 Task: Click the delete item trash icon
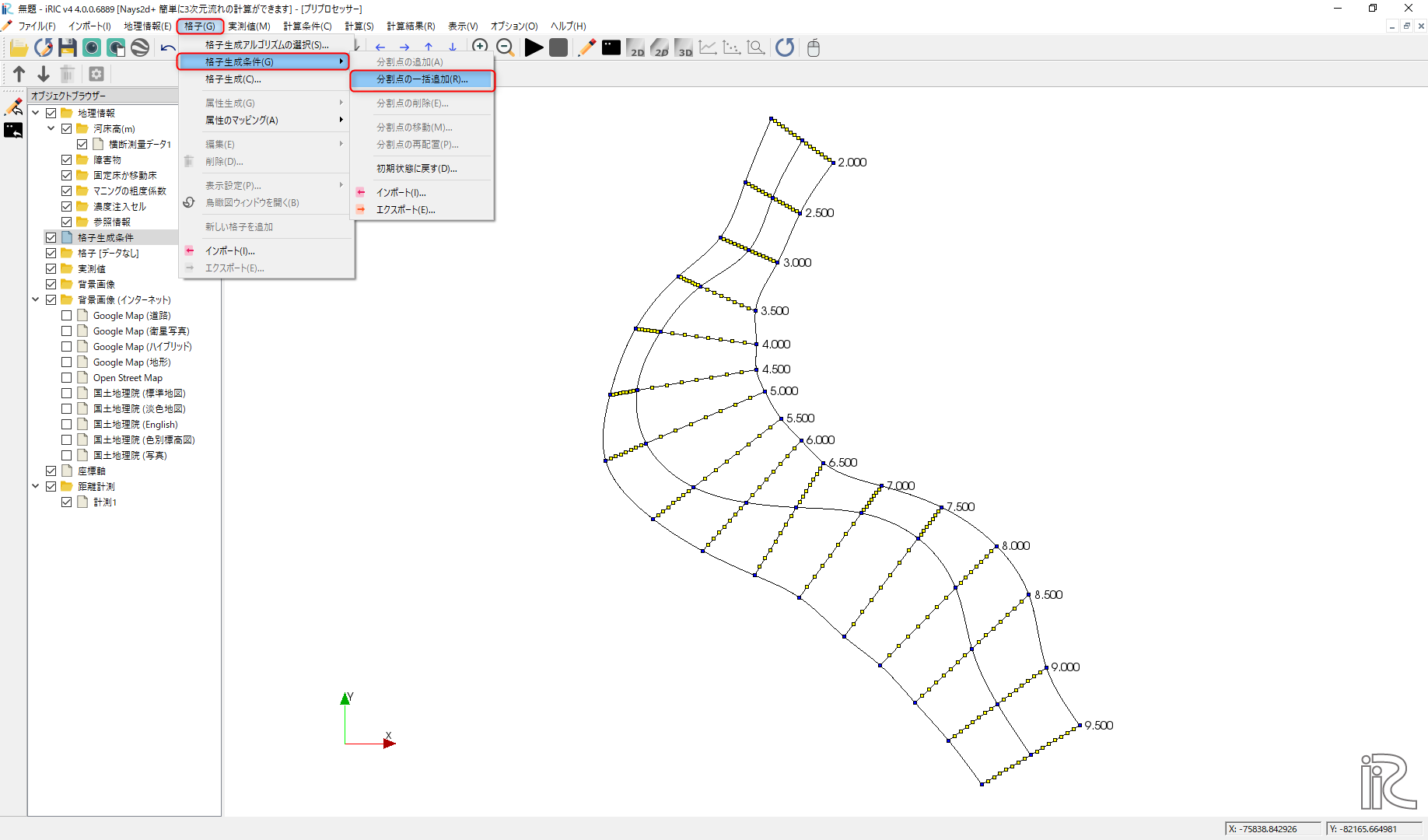(68, 74)
